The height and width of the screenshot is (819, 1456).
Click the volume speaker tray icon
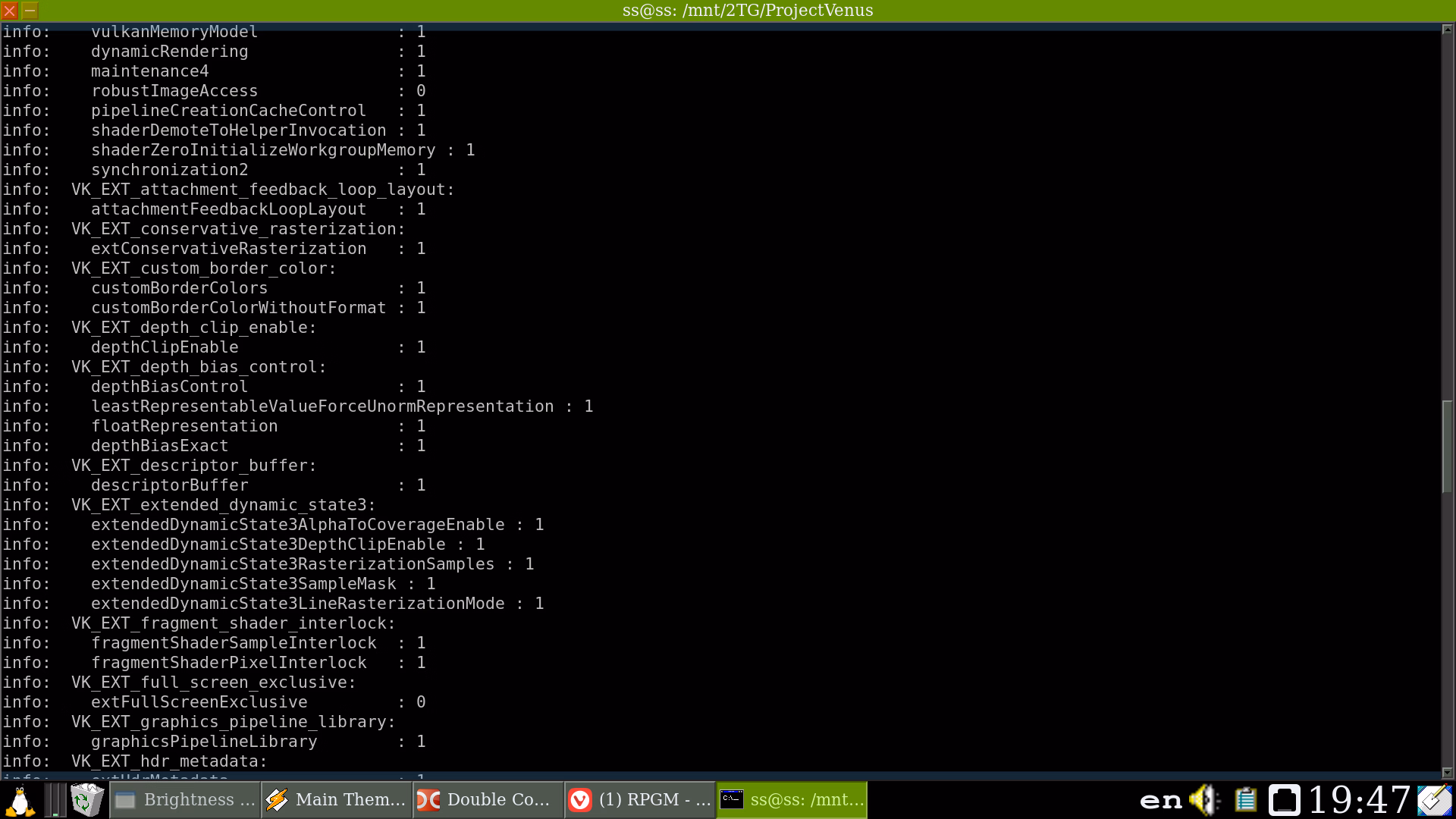(x=1203, y=800)
